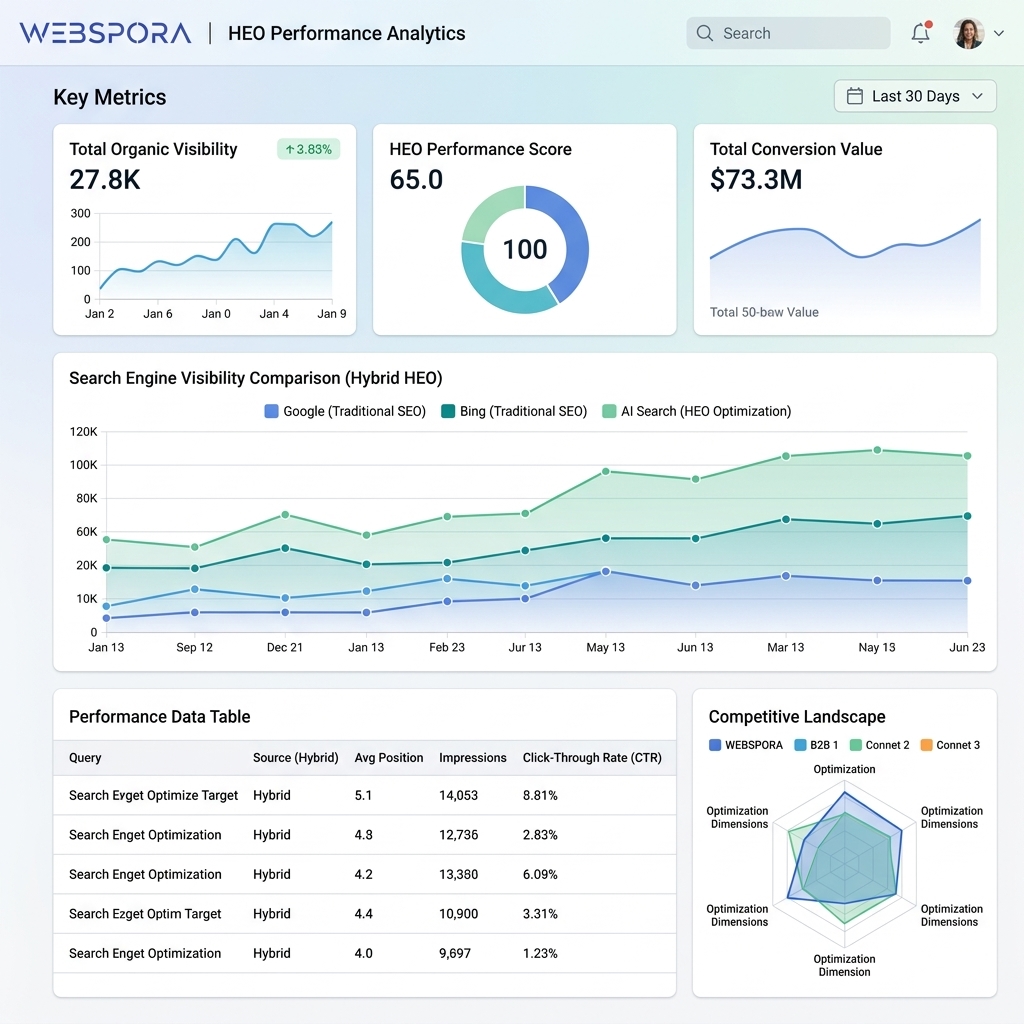Click the donut chart center value 100
The image size is (1024, 1024).
click(x=525, y=249)
